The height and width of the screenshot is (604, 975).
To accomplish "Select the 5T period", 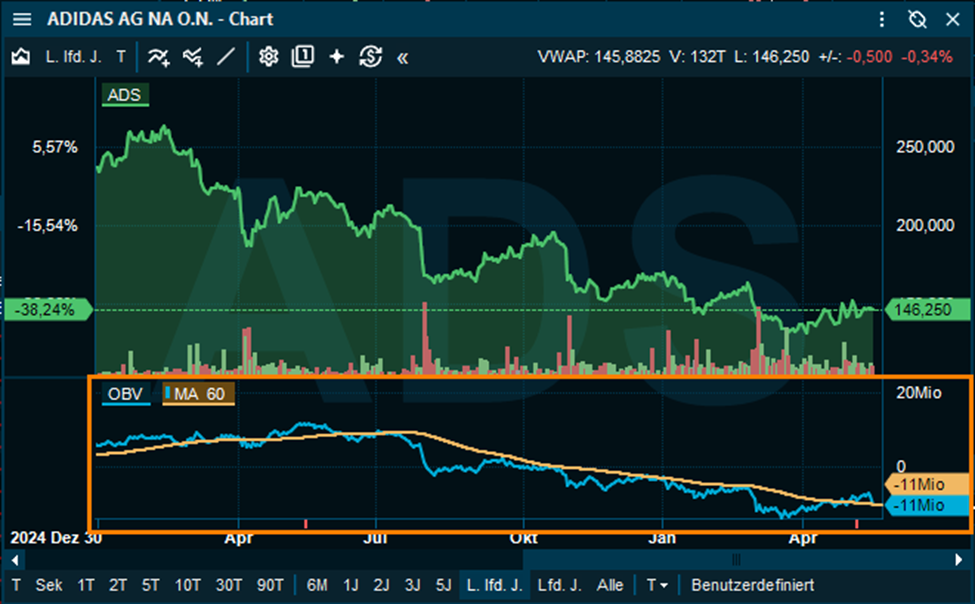I will point(150,585).
